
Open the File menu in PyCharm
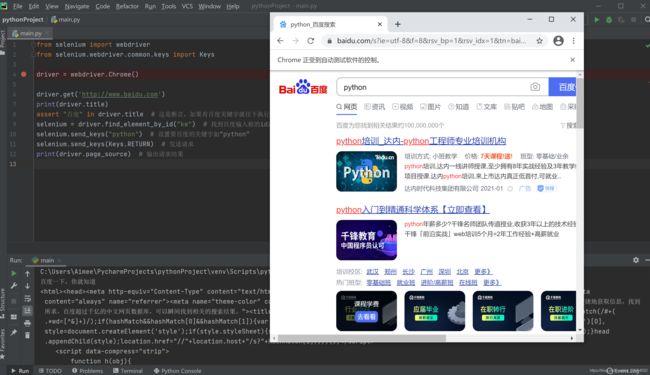pos(18,6)
